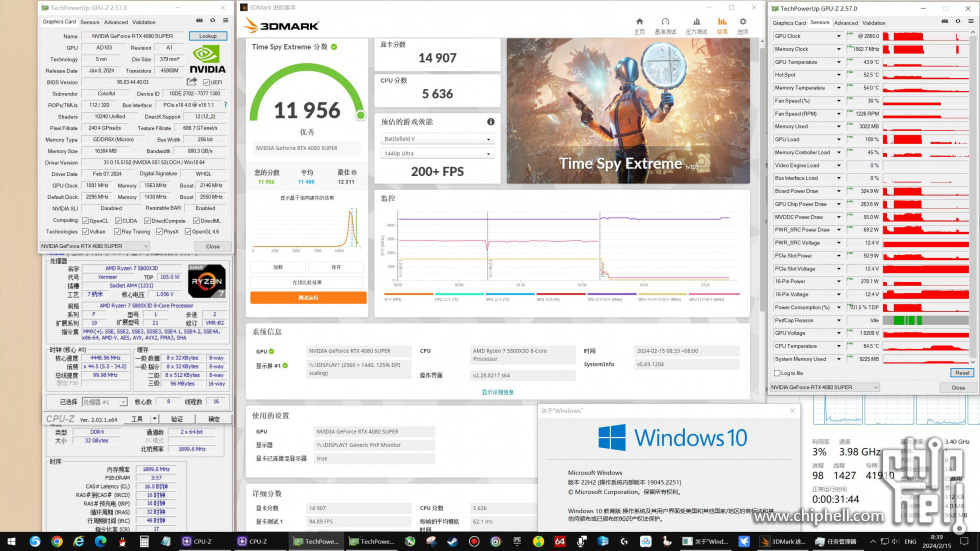Click the 3DMark score gauge dial

coord(308,94)
